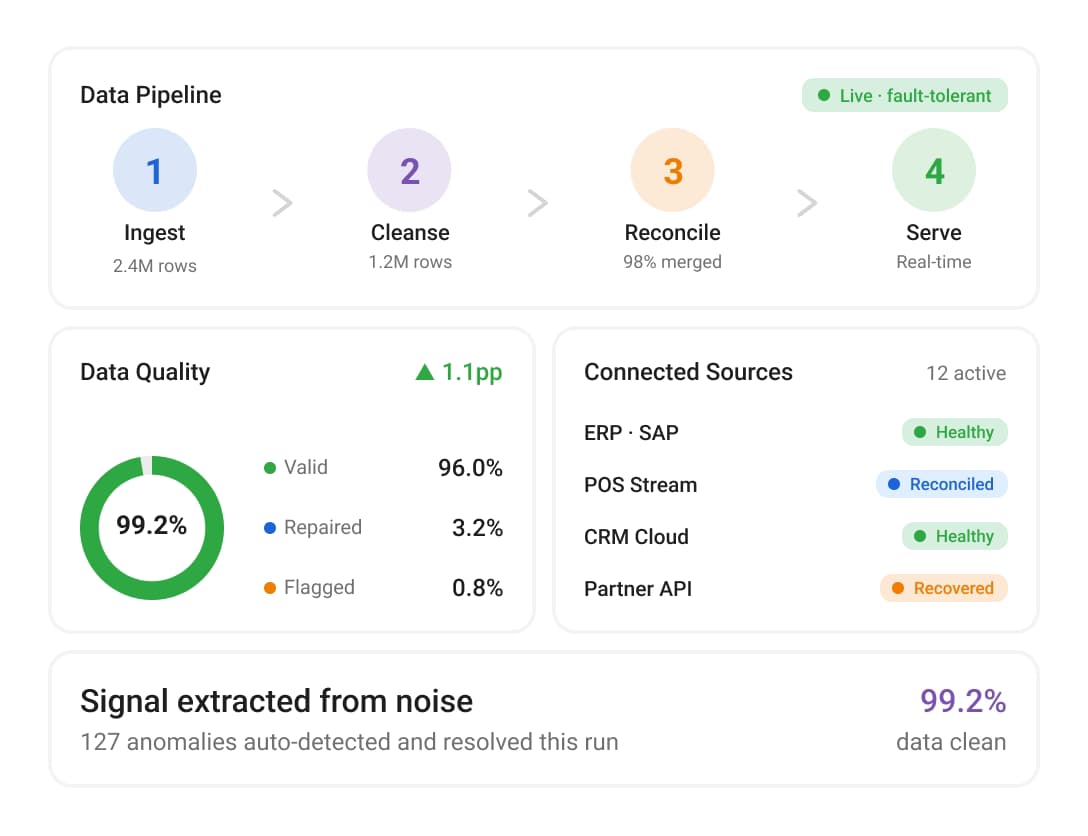Screen dimensions: 1088x836
Task: Click the Live fault-tolerant status badge
Action: (x=905, y=95)
